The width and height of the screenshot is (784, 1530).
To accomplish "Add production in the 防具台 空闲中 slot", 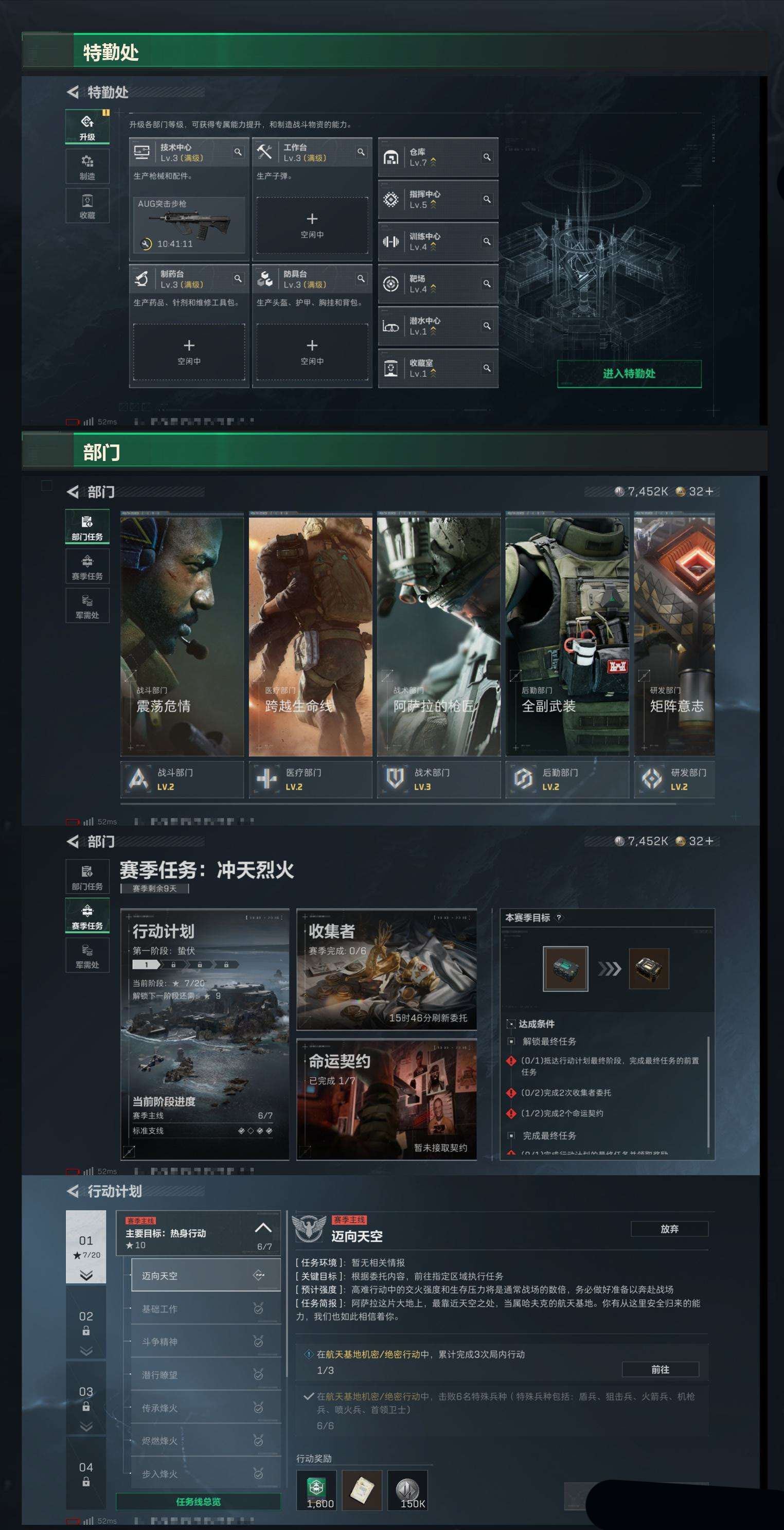I will (x=312, y=351).
